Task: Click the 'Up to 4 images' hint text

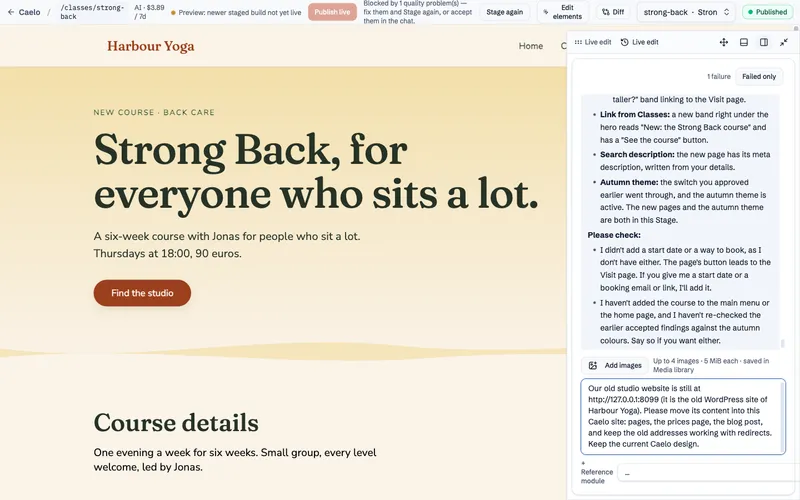Action: coord(711,365)
